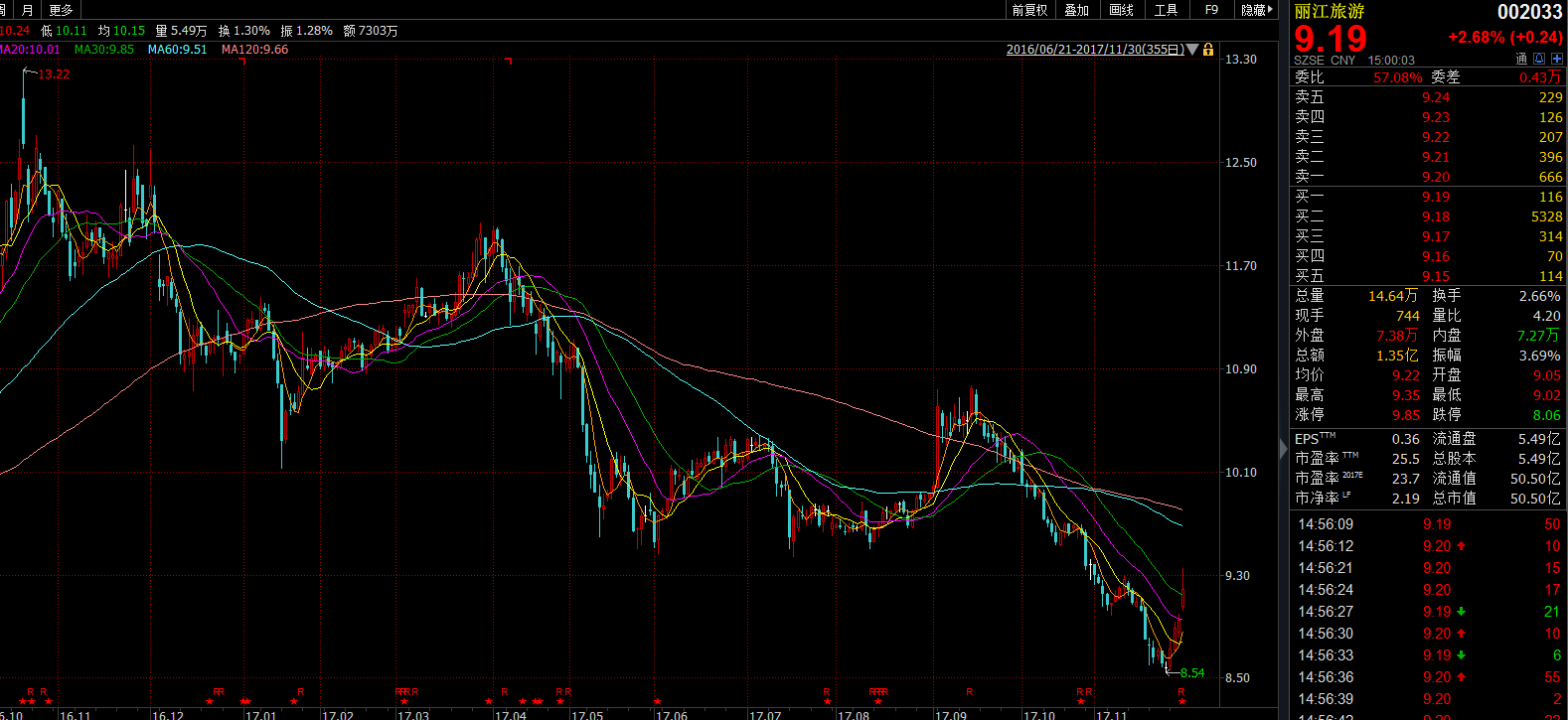Open the date range dropdown triangle
This screenshot has height=720, width=1568.
[x=1192, y=50]
